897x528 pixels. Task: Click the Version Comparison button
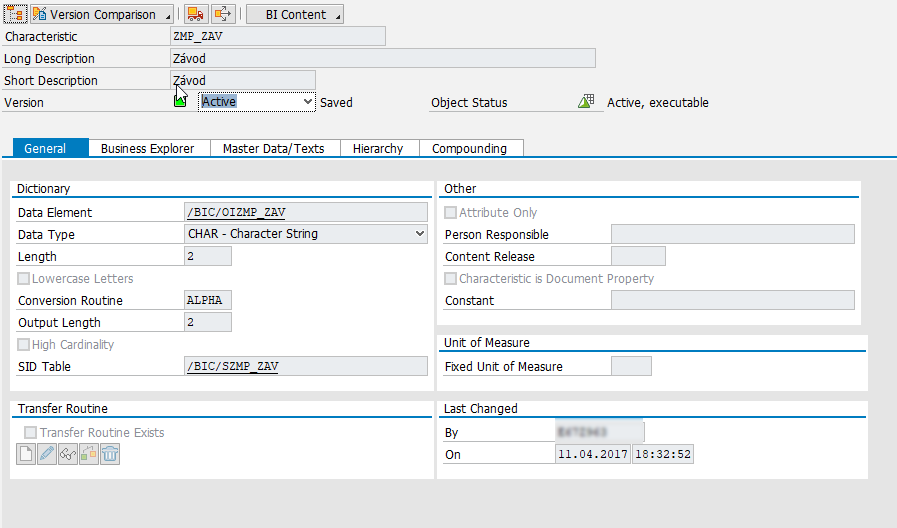point(101,15)
